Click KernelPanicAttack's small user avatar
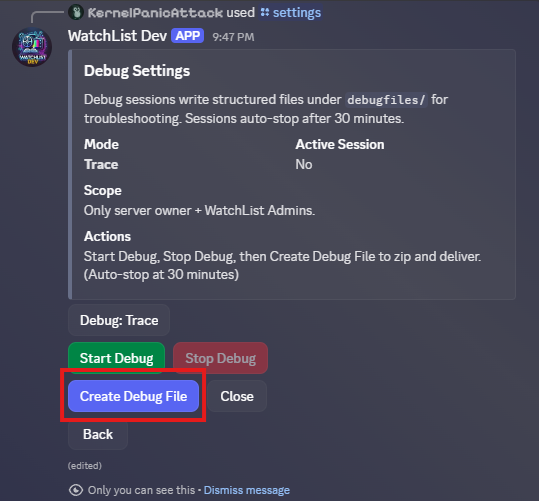 tap(76, 12)
